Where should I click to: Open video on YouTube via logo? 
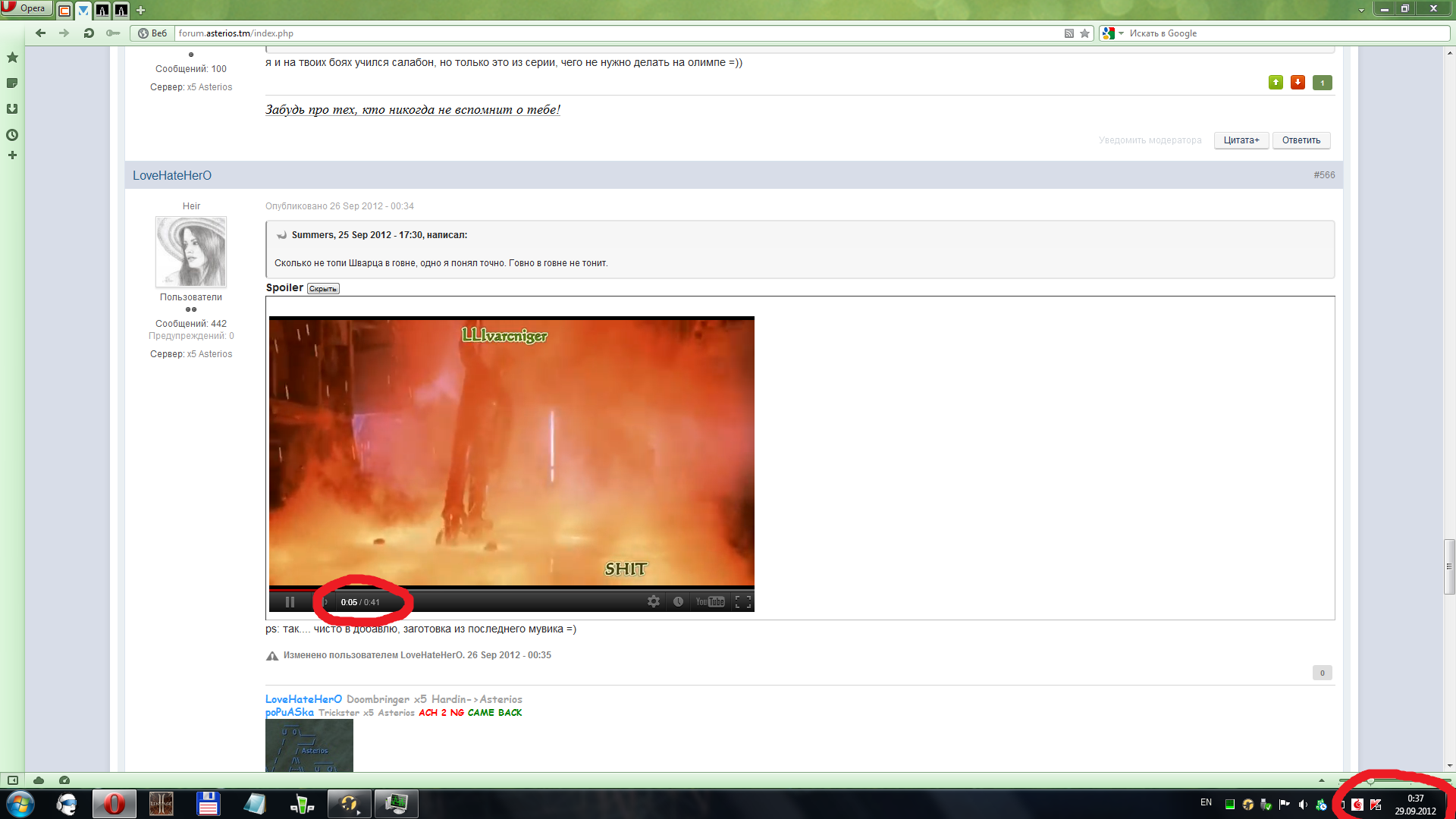tap(711, 602)
